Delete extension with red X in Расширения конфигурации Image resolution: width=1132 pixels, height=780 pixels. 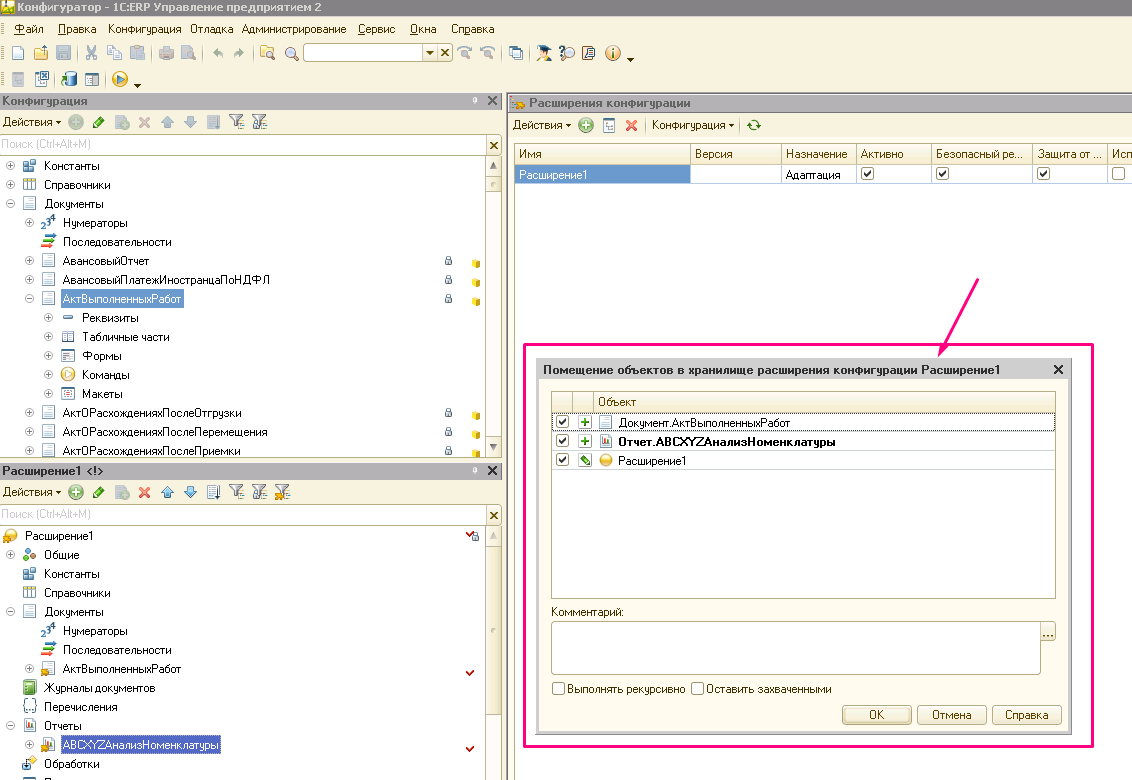631,125
